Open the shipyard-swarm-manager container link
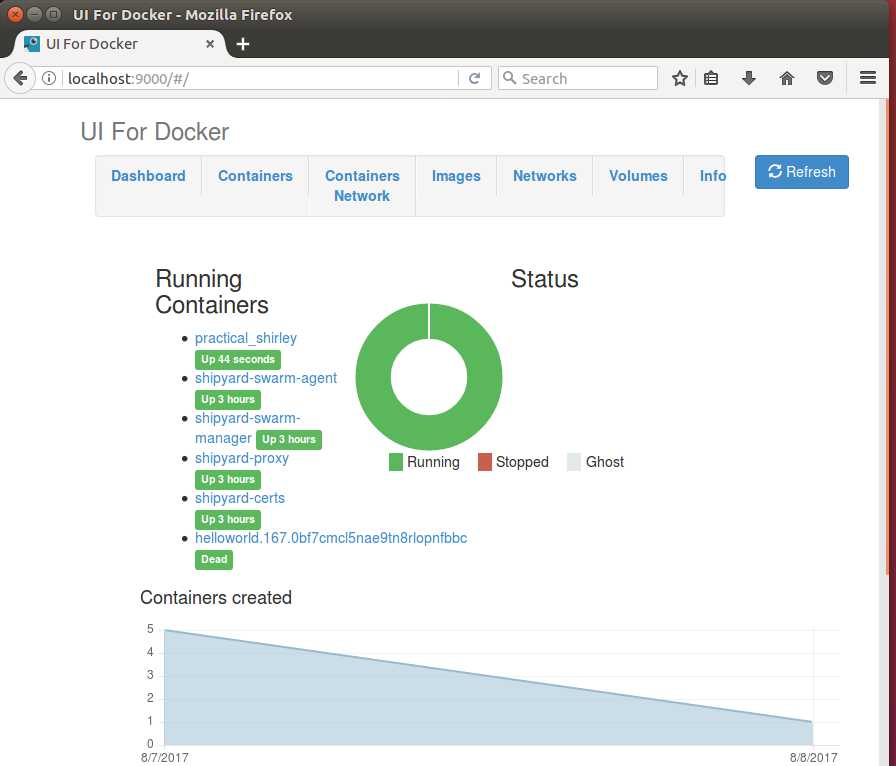The width and height of the screenshot is (896, 766). tap(247, 428)
